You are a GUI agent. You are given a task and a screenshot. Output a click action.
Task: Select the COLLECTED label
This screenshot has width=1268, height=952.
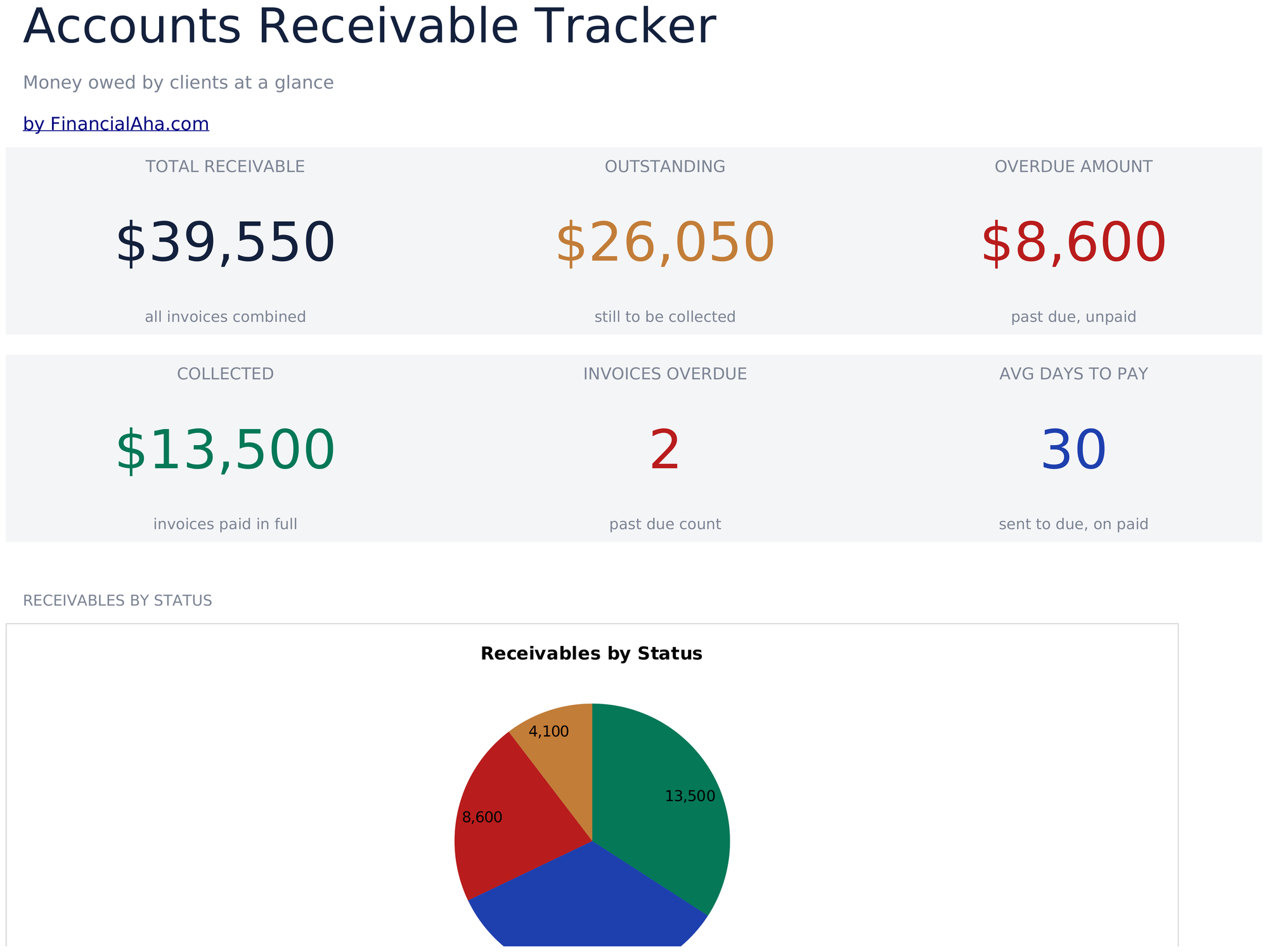(225, 374)
